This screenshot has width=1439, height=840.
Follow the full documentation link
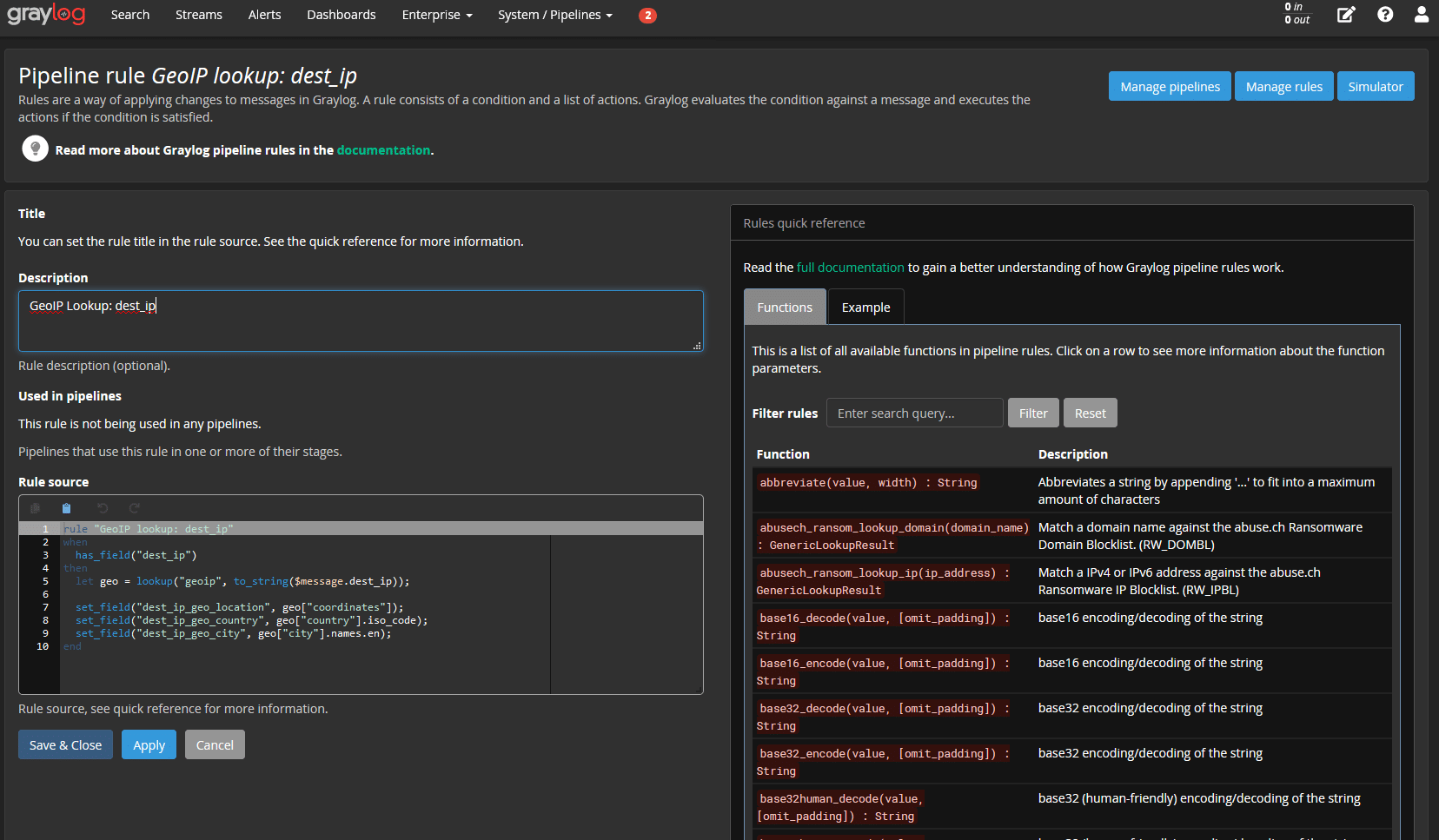850,268
